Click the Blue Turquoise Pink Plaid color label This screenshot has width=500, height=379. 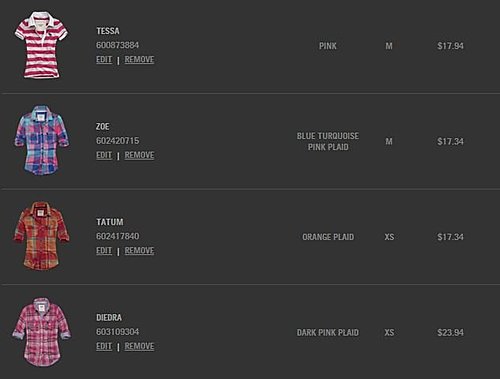[x=328, y=141]
